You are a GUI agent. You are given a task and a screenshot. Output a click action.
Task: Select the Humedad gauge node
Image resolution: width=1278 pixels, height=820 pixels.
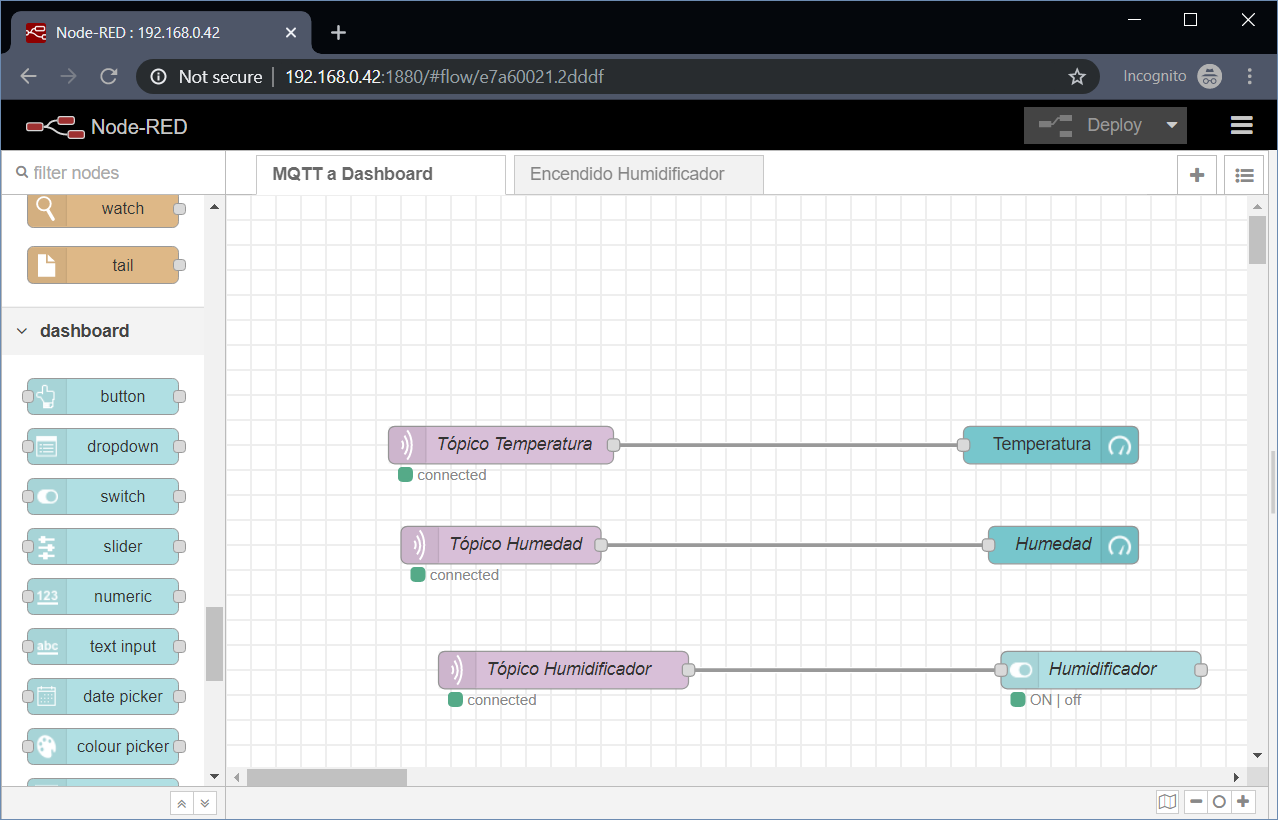tap(1063, 545)
